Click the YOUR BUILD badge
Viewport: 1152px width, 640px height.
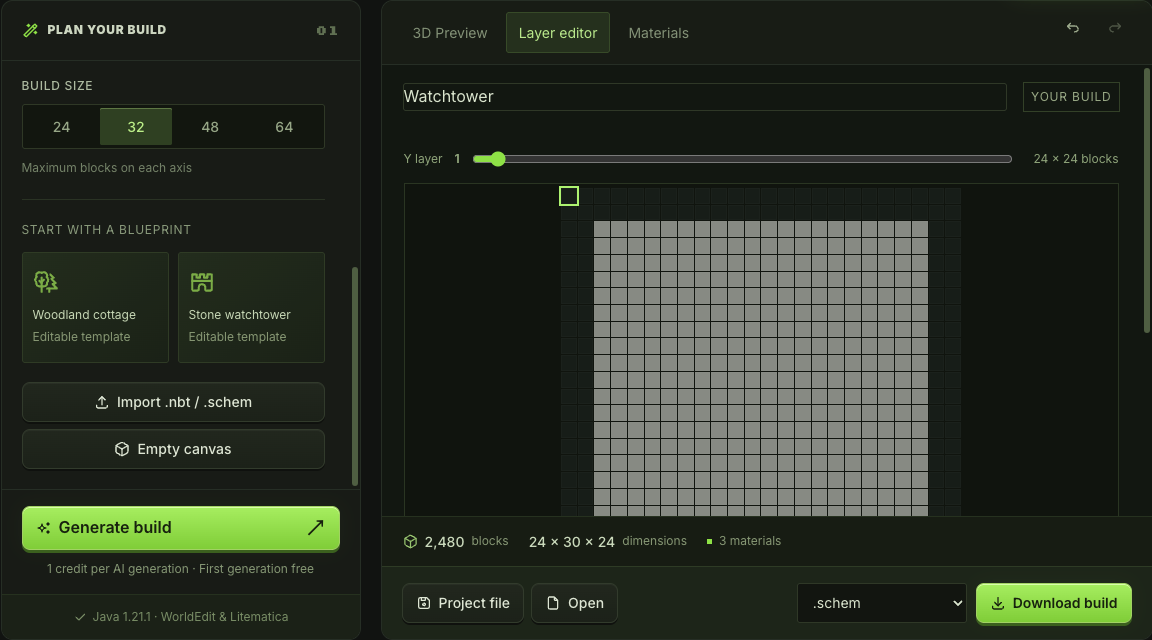pos(1071,97)
